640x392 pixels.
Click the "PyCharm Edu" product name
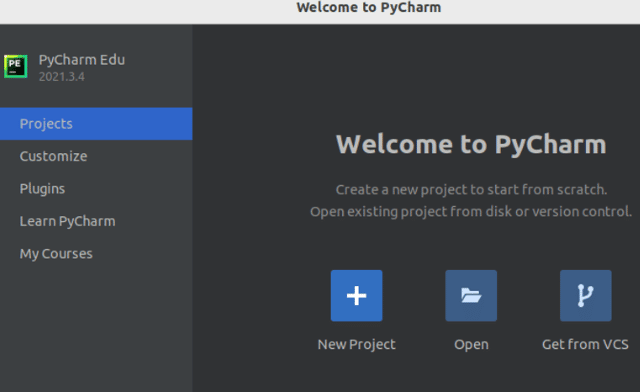point(82,60)
